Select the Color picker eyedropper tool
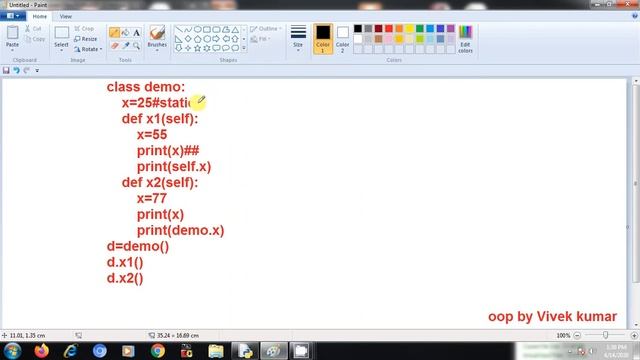Screen dimensions: 640x360 126,45
